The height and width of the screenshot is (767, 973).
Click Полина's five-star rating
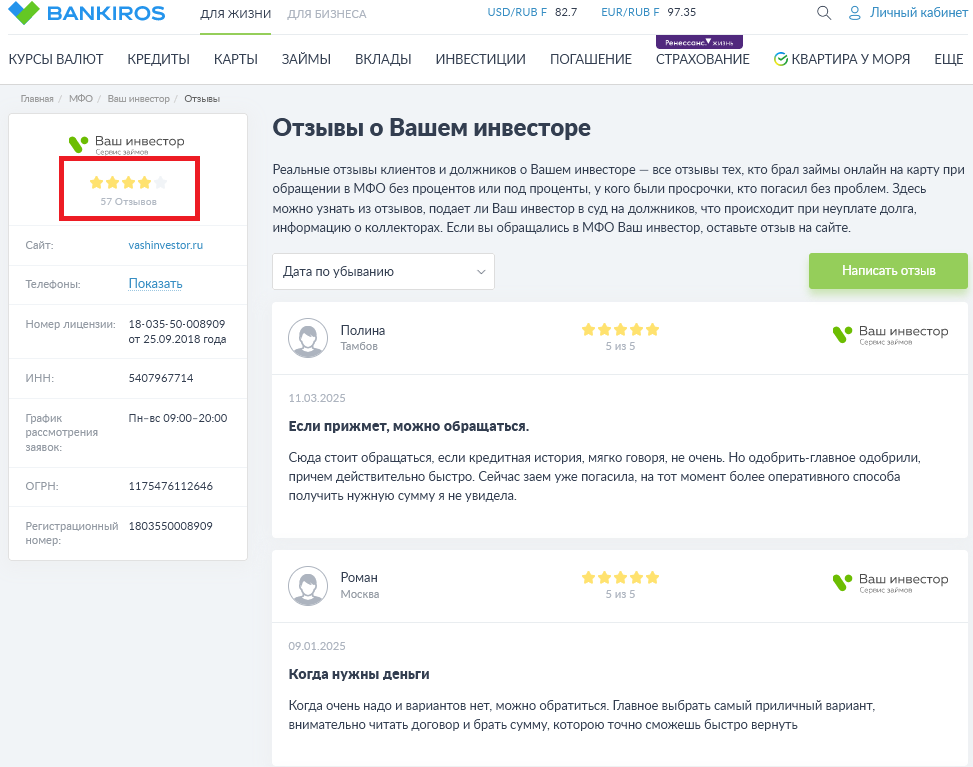click(x=620, y=330)
